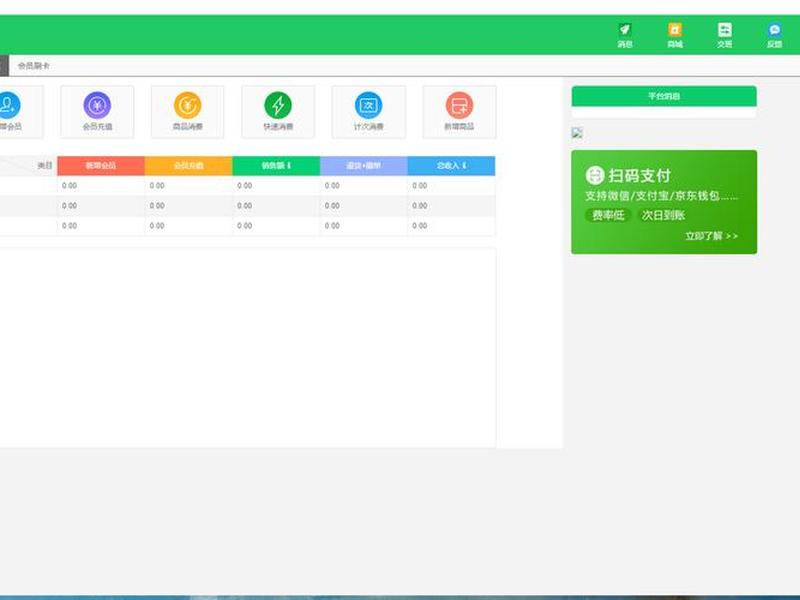Image resolution: width=800 pixels, height=600 pixels.
Task: Click the 次日到账 label on the banner
Action: pyautogui.click(x=663, y=215)
